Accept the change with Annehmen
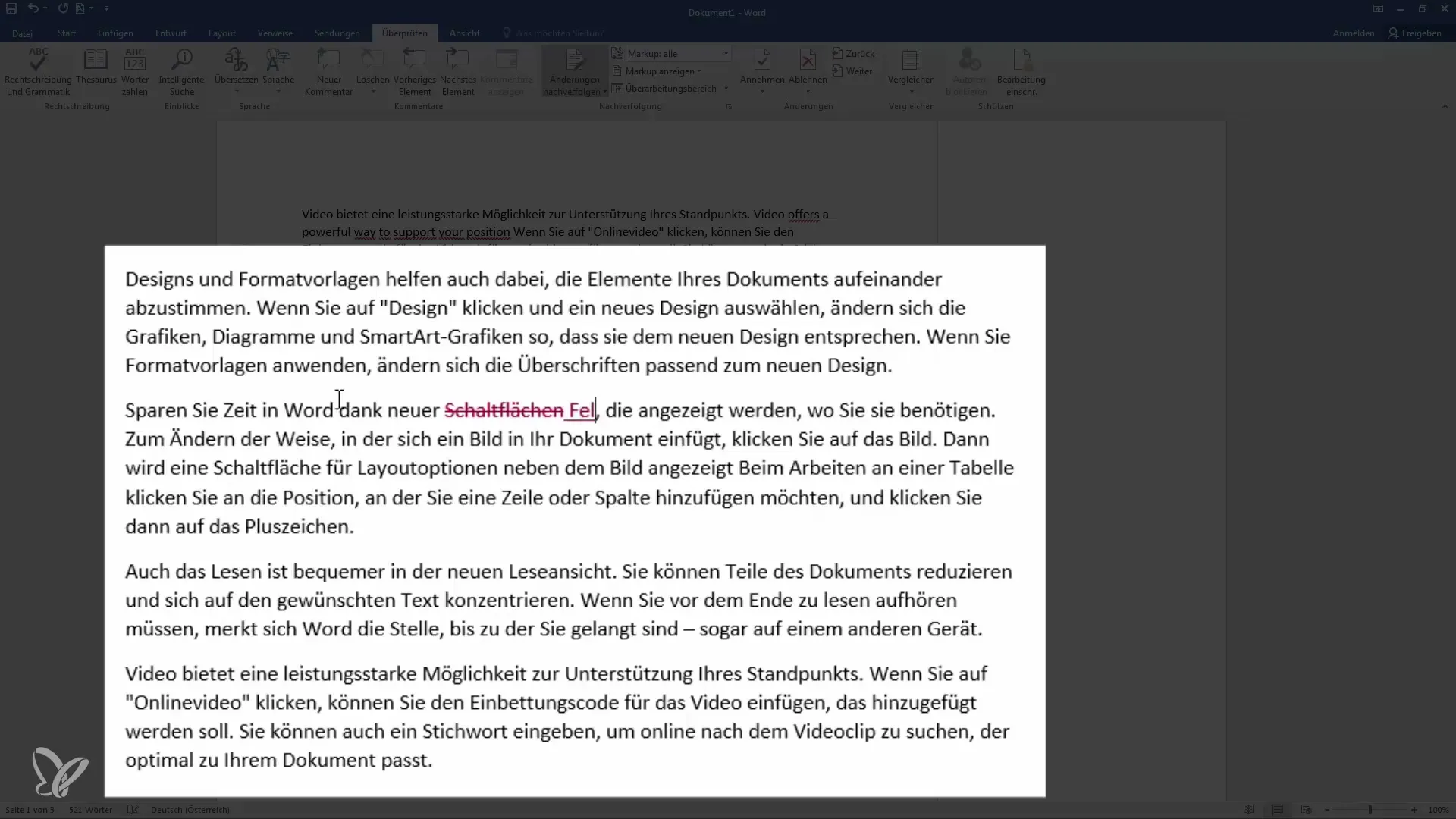Screen dimensions: 1456x819 point(762,66)
